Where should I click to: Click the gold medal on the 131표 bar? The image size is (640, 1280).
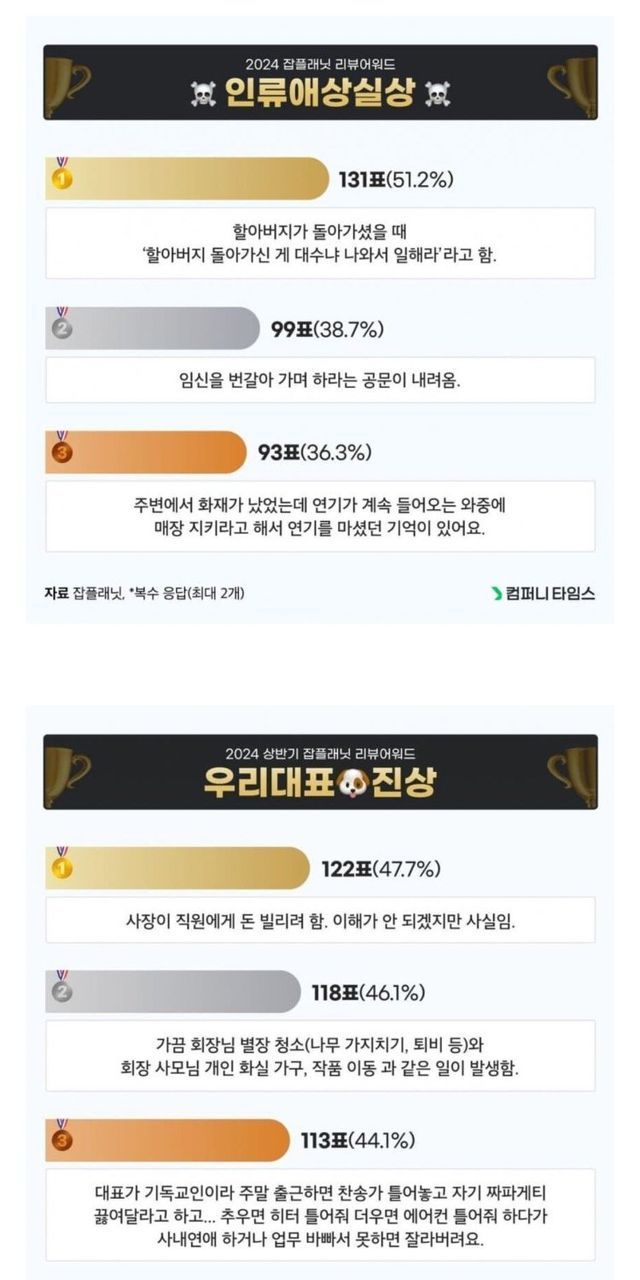click(x=62, y=178)
